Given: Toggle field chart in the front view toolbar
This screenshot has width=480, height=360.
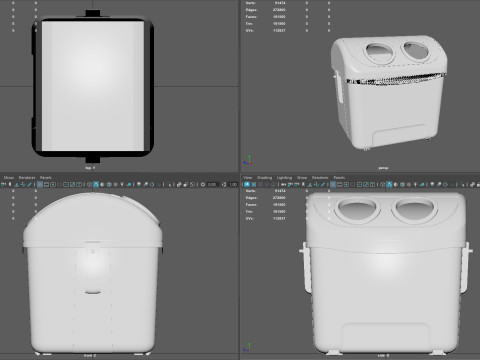Looking at the screenshot, I should click(x=66, y=184).
